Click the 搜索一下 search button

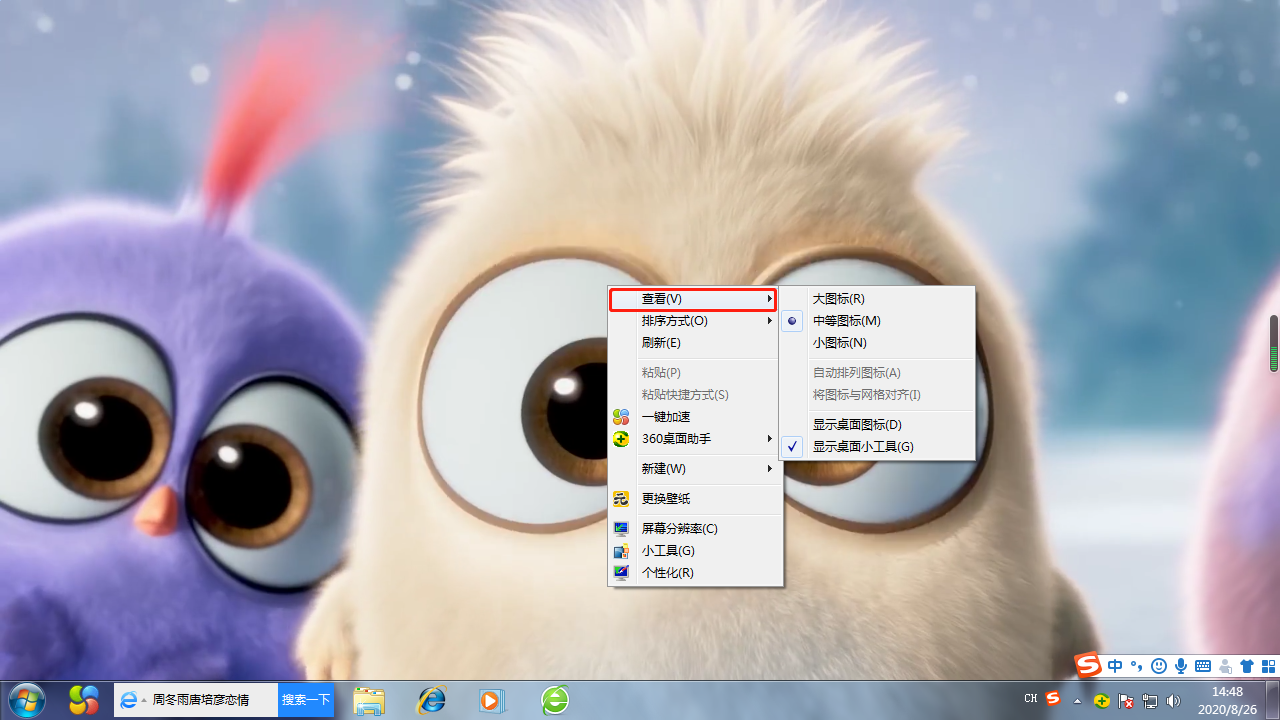pos(306,701)
